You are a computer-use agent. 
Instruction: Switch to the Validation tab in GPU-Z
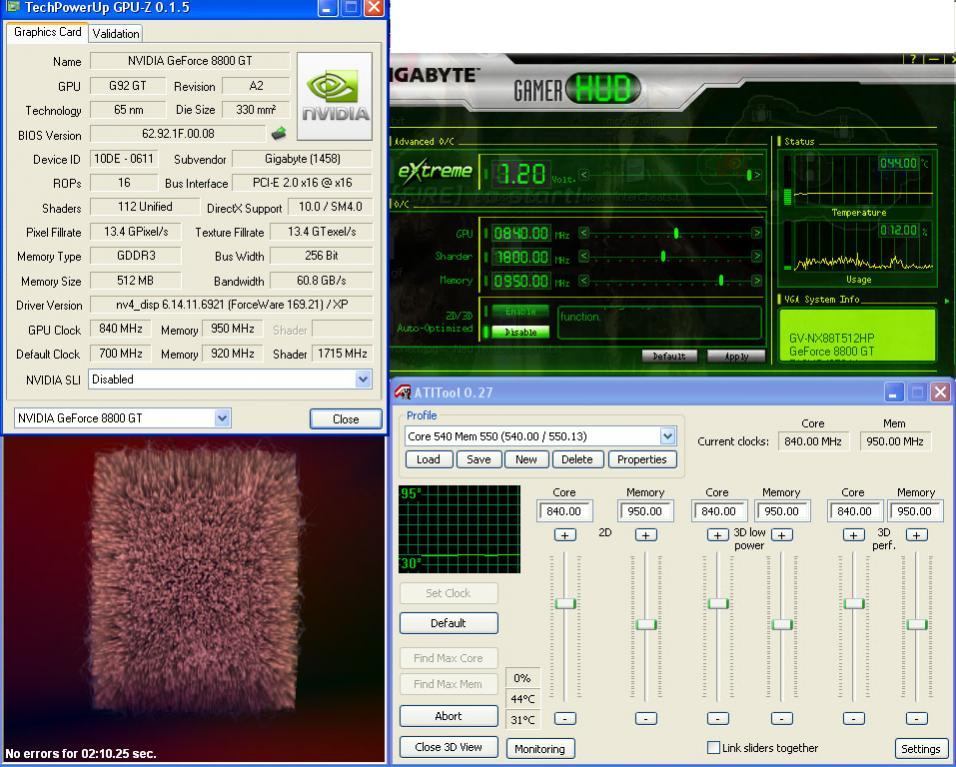pos(116,34)
